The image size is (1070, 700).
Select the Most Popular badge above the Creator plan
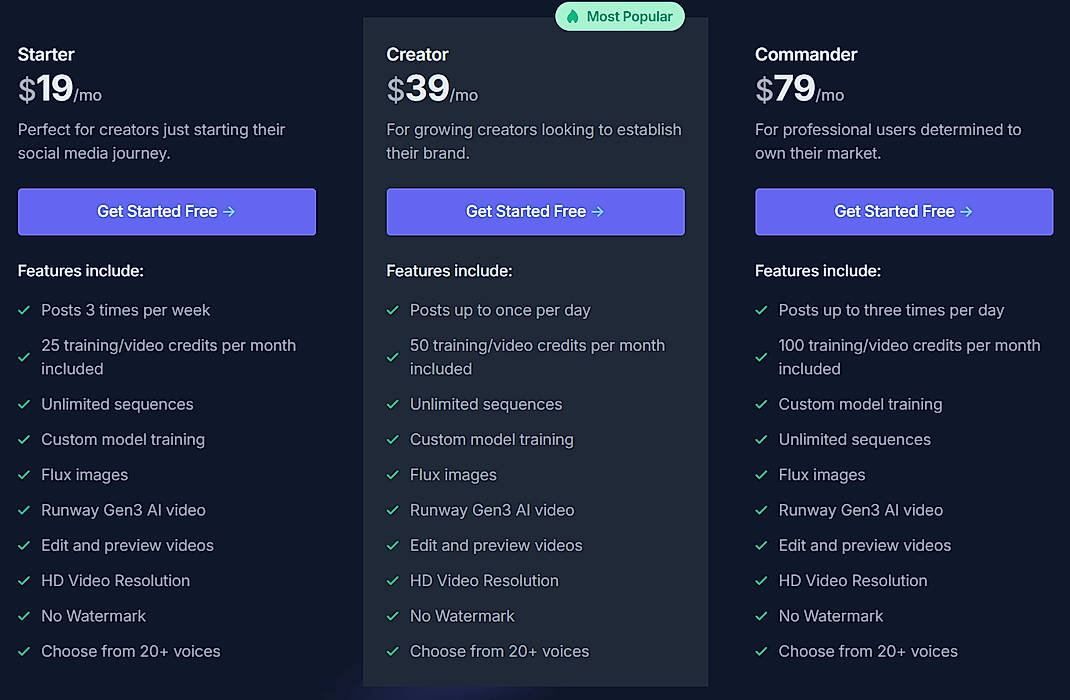pos(620,16)
